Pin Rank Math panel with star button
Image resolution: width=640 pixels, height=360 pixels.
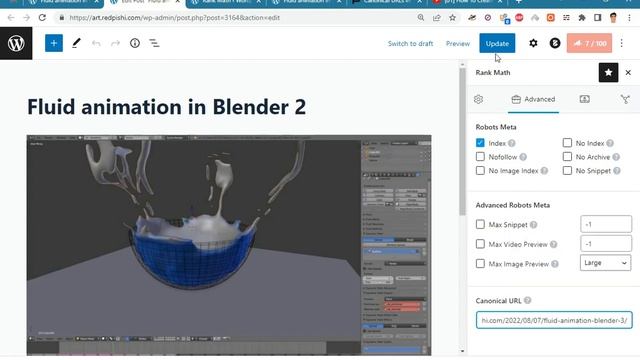pyautogui.click(x=608, y=73)
